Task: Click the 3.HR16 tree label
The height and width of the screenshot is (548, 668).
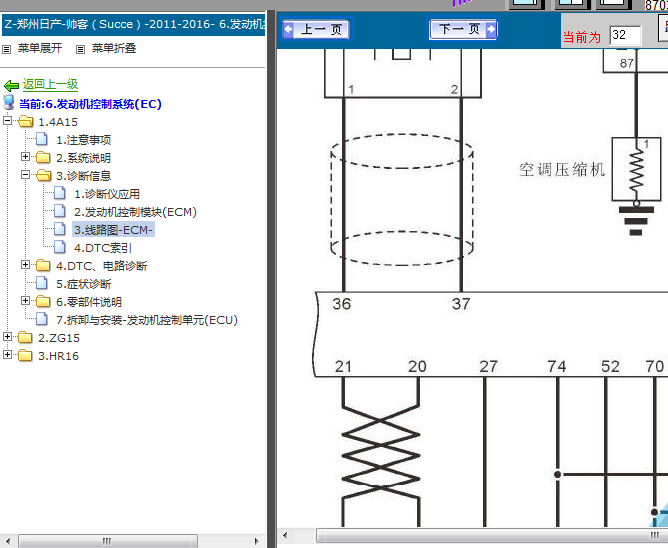Action: [58, 356]
